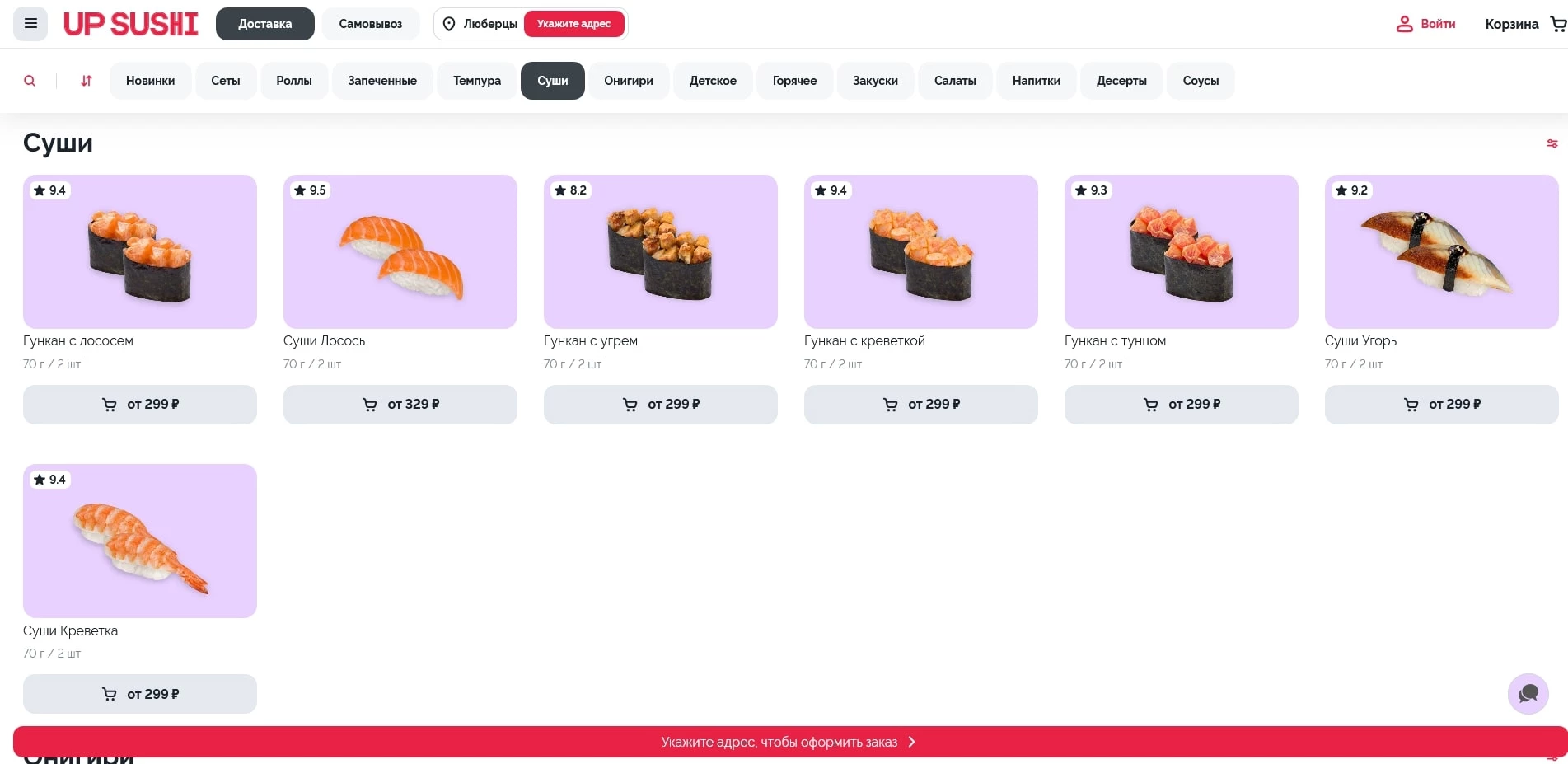Select the Роллы category tab
This screenshot has height=764, width=1568.
click(294, 81)
